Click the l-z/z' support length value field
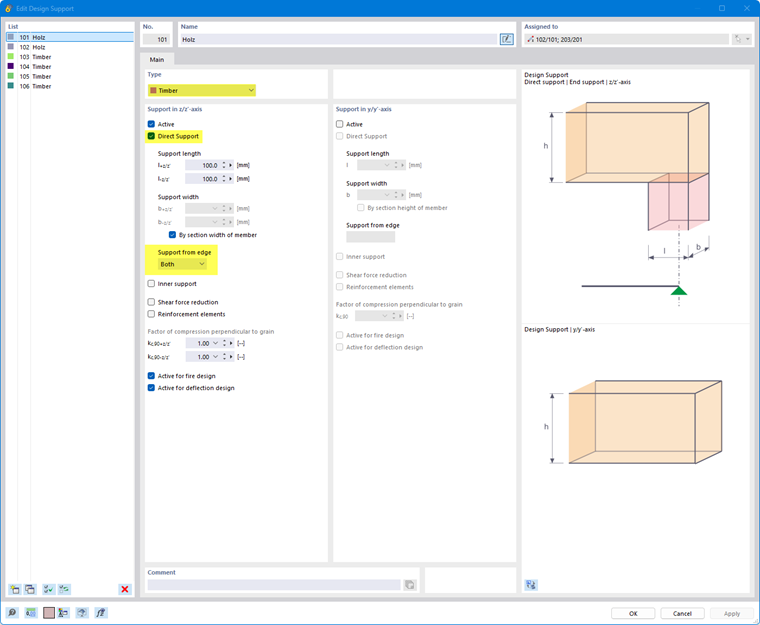Viewport: 760px width, 625px height. 202,179
